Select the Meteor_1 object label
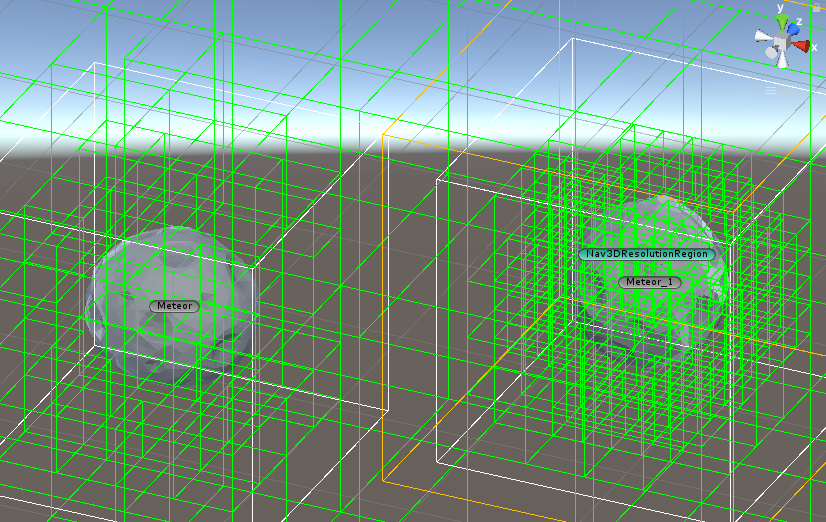This screenshot has height=522, width=826. [x=650, y=282]
